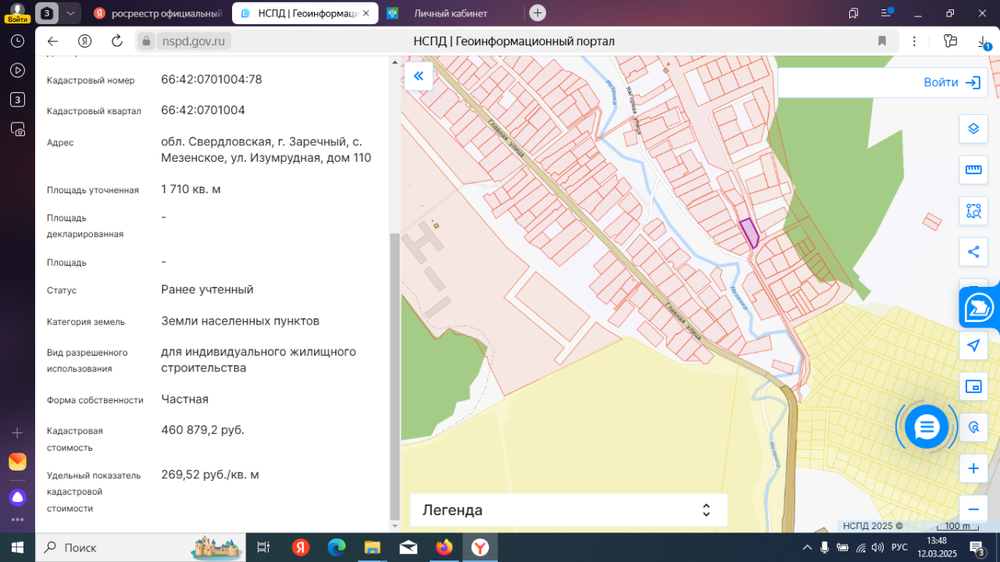Reload the page
The width and height of the screenshot is (1000, 562).
click(x=117, y=41)
